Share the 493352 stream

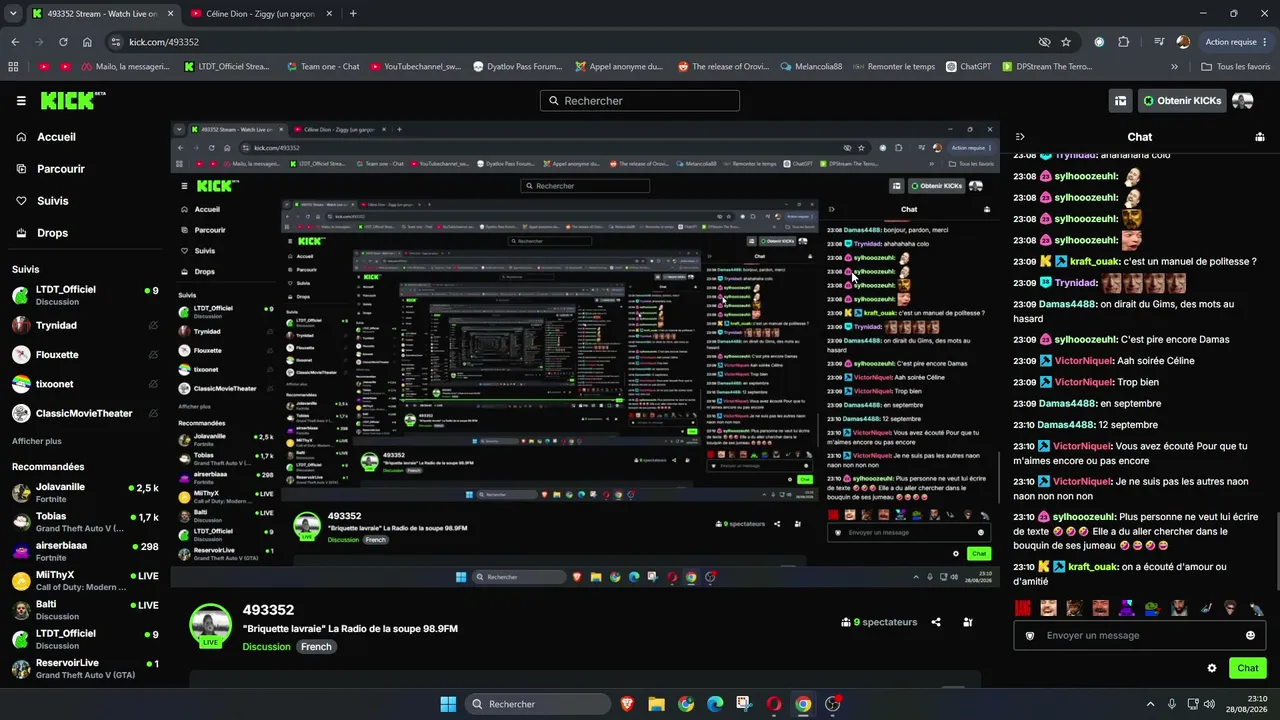coord(936,622)
